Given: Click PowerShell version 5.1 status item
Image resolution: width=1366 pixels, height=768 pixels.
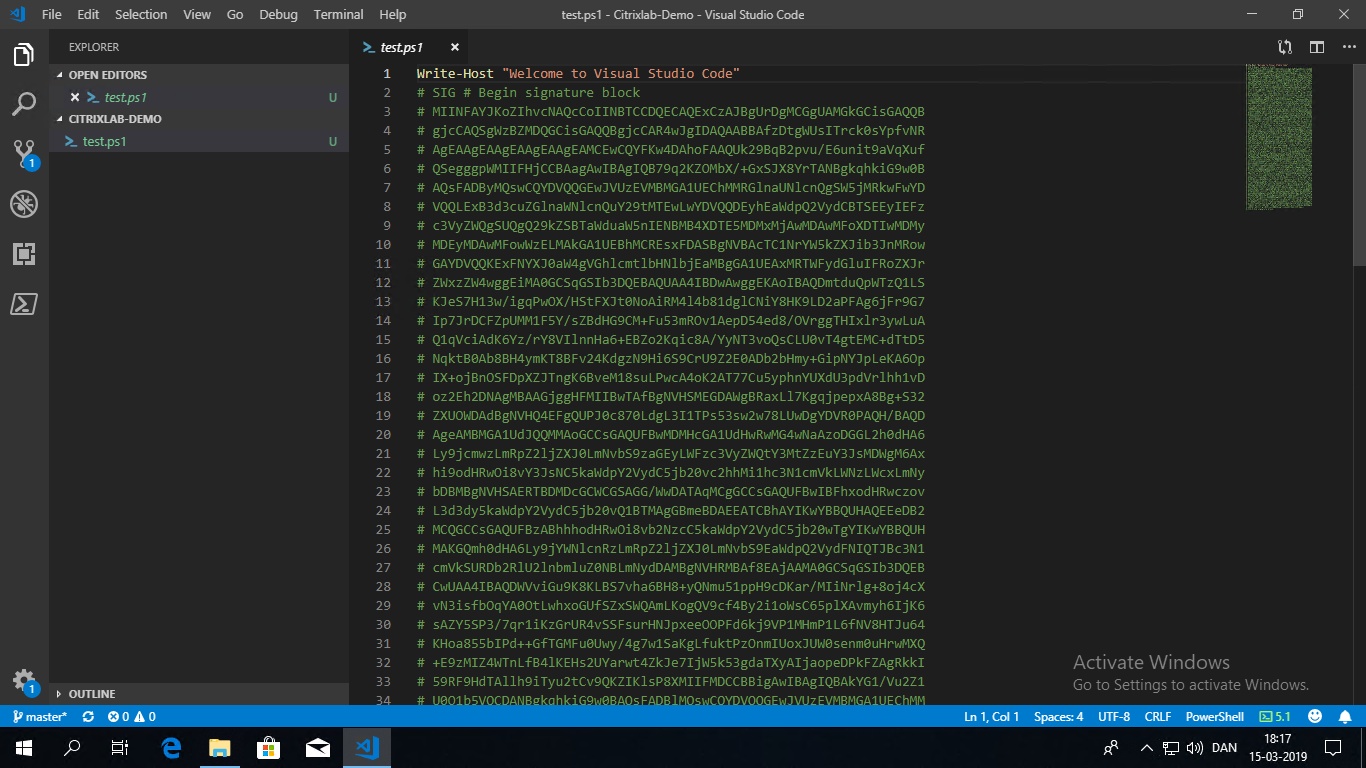Looking at the screenshot, I should point(1275,716).
